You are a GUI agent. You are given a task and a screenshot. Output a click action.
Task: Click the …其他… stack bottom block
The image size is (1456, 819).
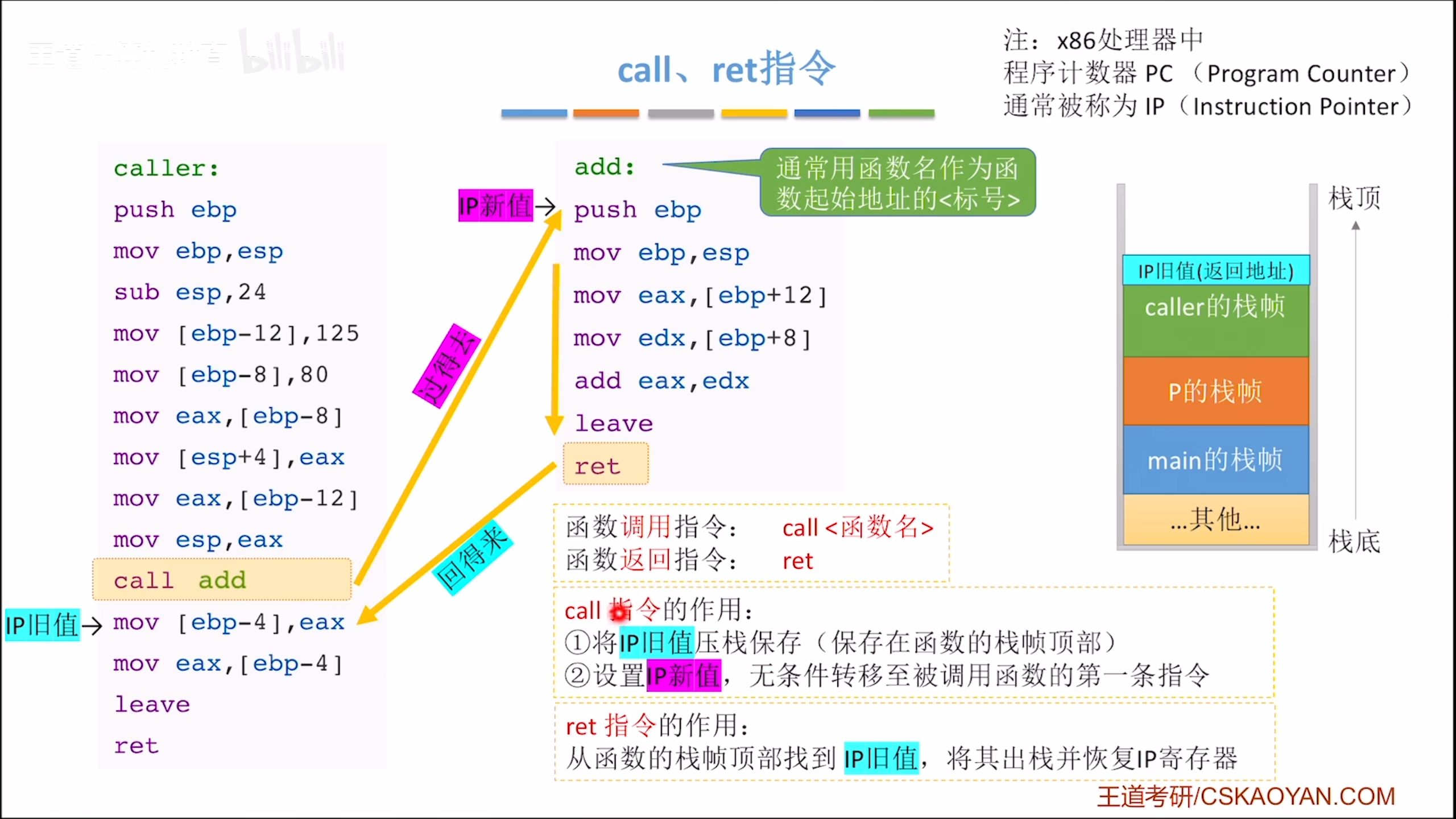(1216, 520)
